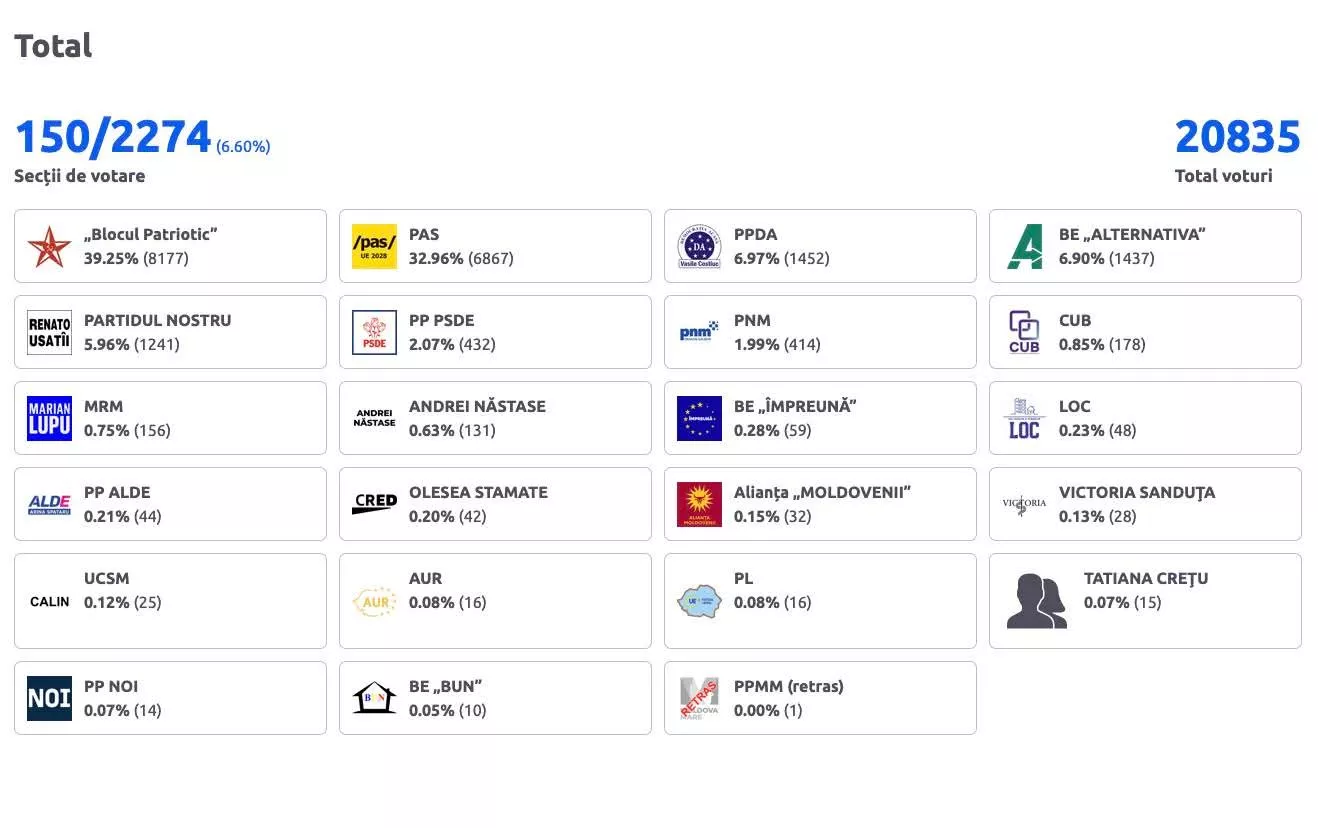Click the PPDA round DA logo

(x=699, y=246)
